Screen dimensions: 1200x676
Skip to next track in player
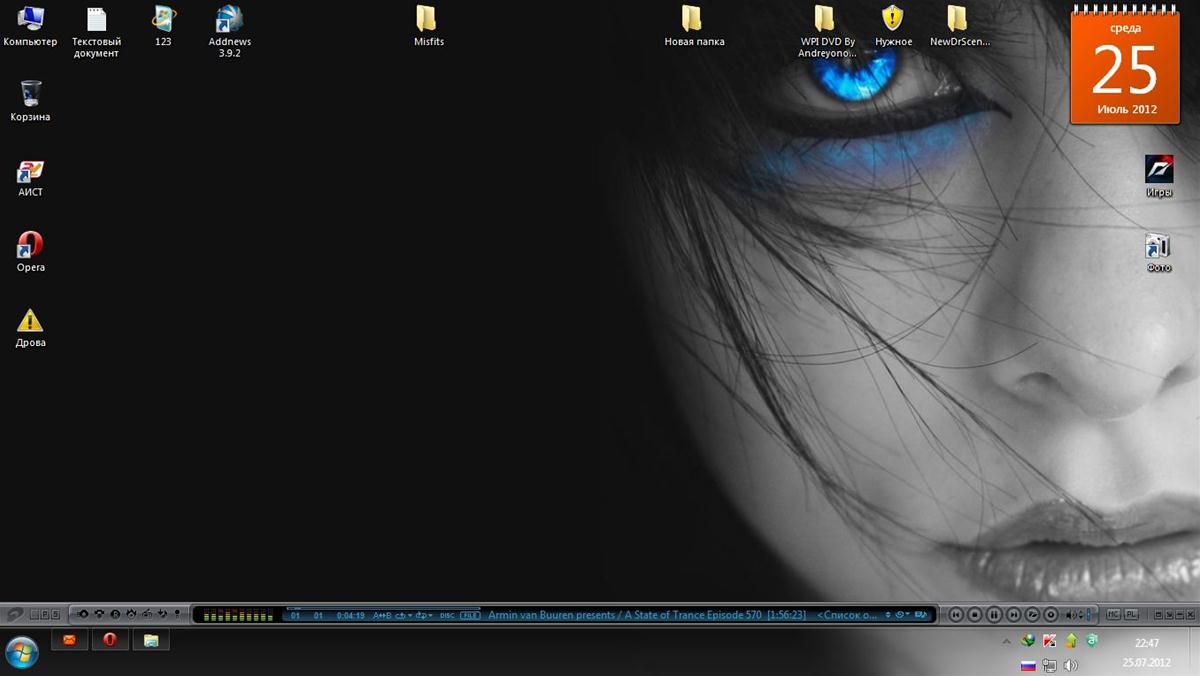click(x=1013, y=615)
